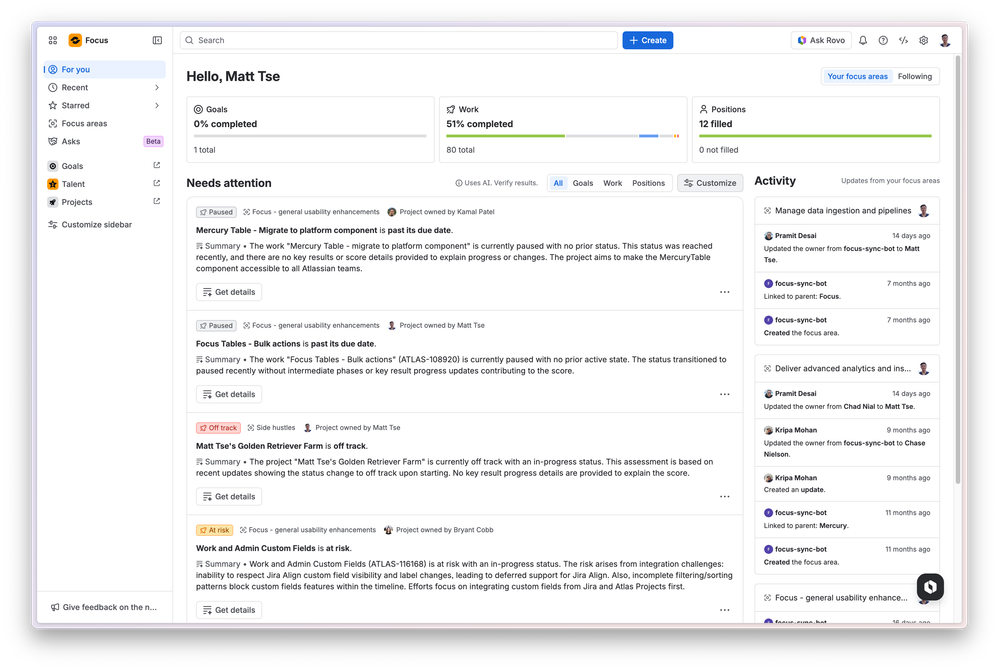Expand the Recent menu chevron
The image size is (999, 670).
[157, 87]
